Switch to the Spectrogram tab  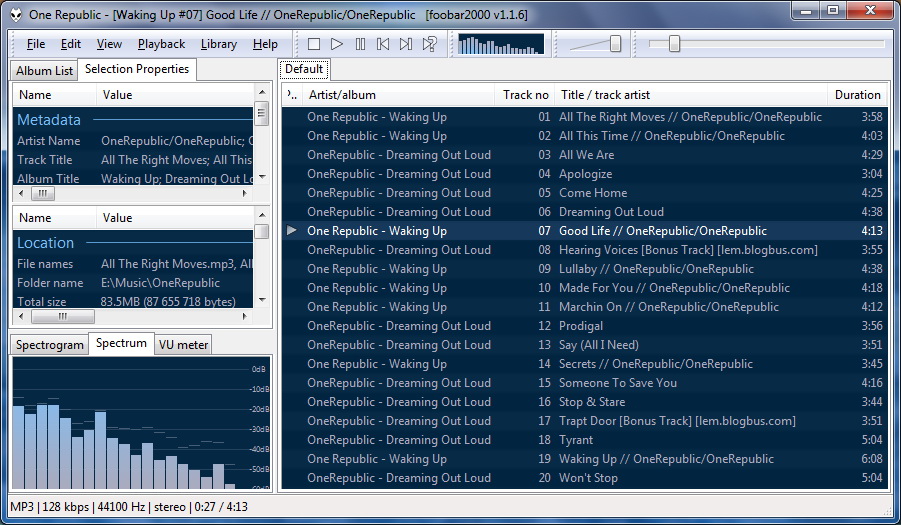(49, 345)
